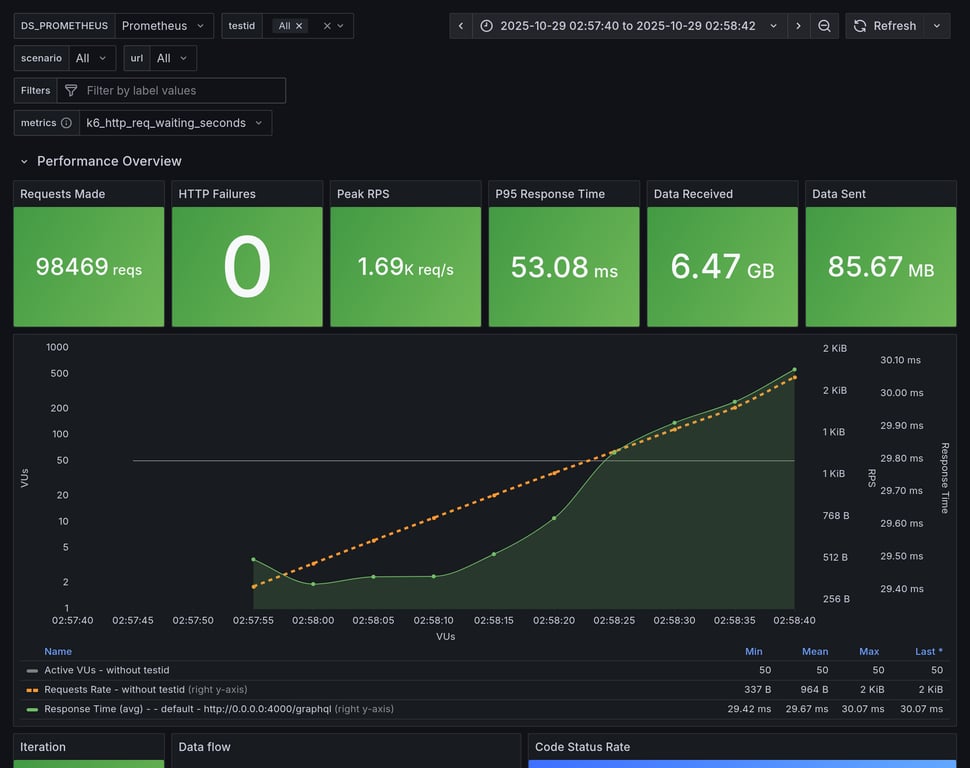Screen dimensions: 970x768
Task: Open the time range picker
Action: (629, 26)
